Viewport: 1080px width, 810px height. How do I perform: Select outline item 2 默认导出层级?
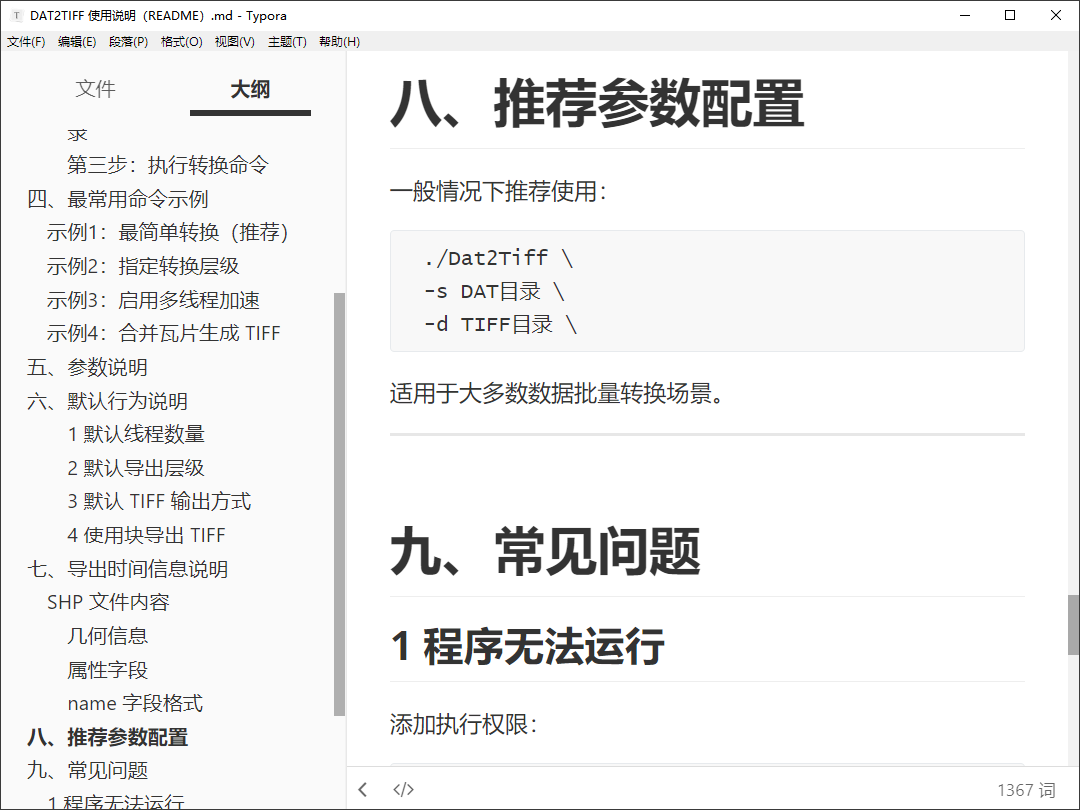tap(136, 468)
